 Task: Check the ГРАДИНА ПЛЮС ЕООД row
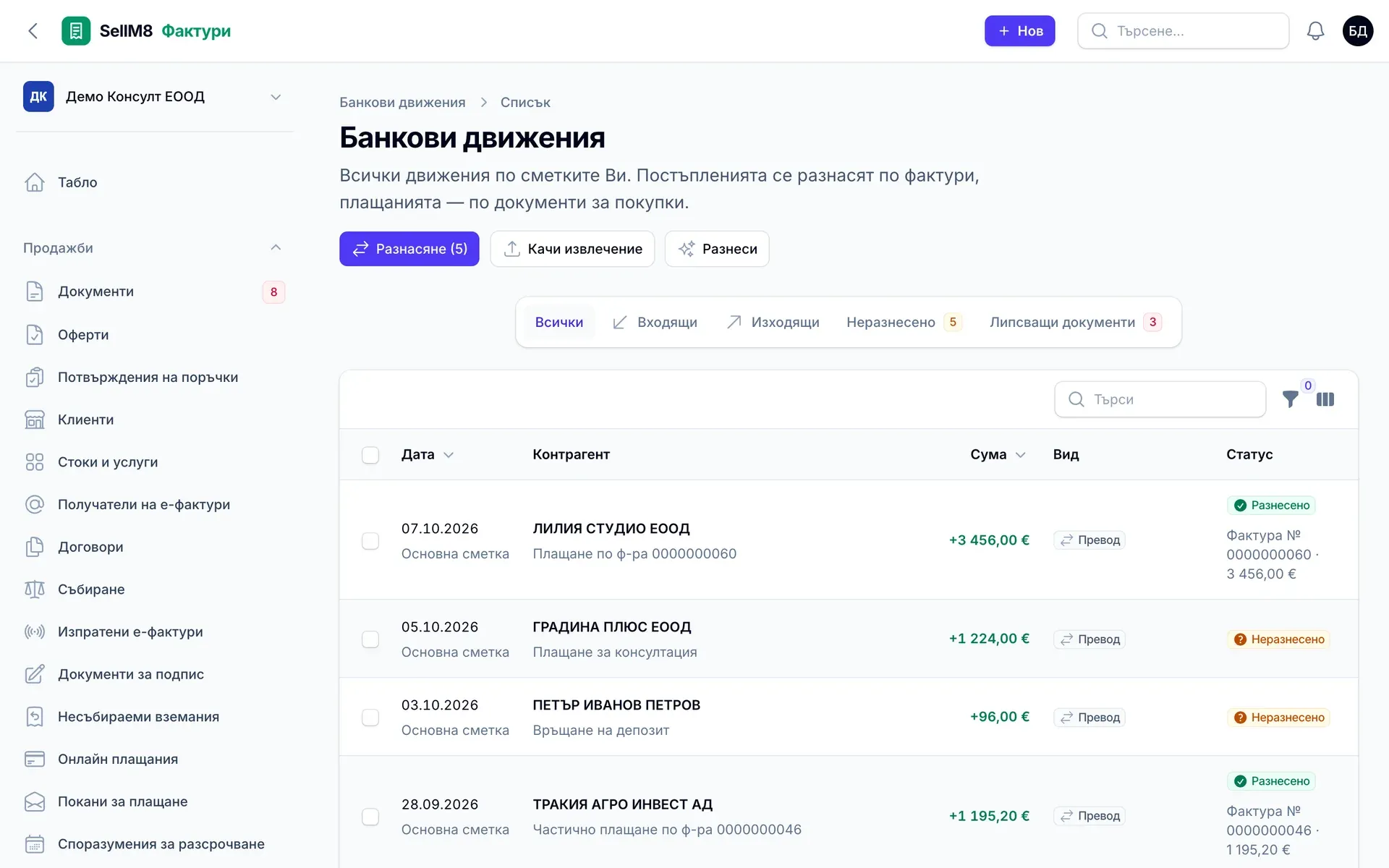370,639
